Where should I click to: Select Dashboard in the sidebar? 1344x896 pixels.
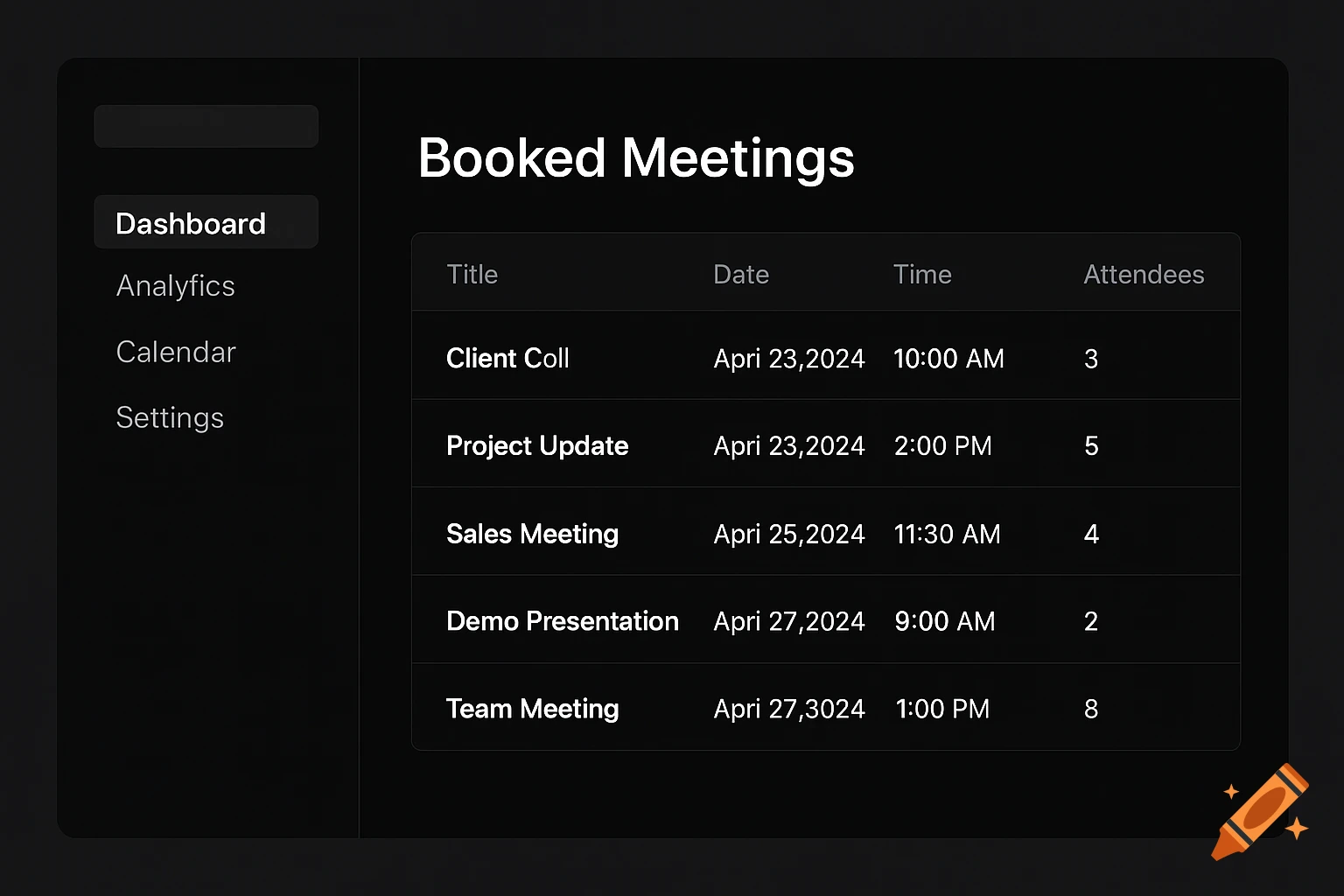coord(191,223)
